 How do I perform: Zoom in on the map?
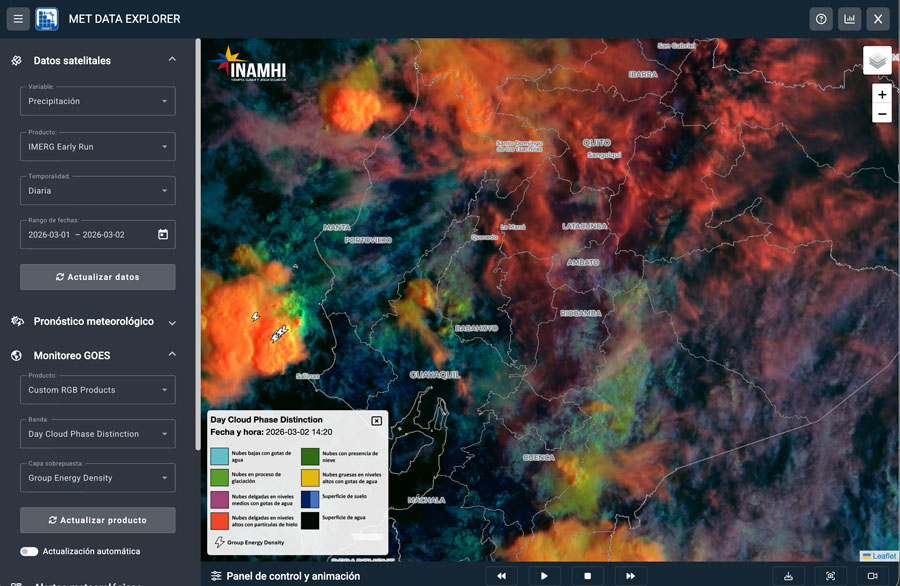(881, 94)
